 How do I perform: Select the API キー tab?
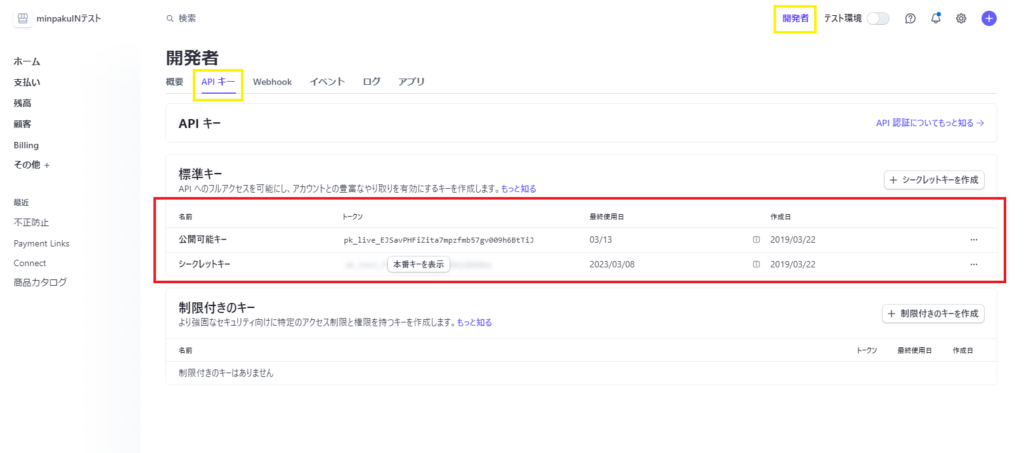tap(218, 82)
